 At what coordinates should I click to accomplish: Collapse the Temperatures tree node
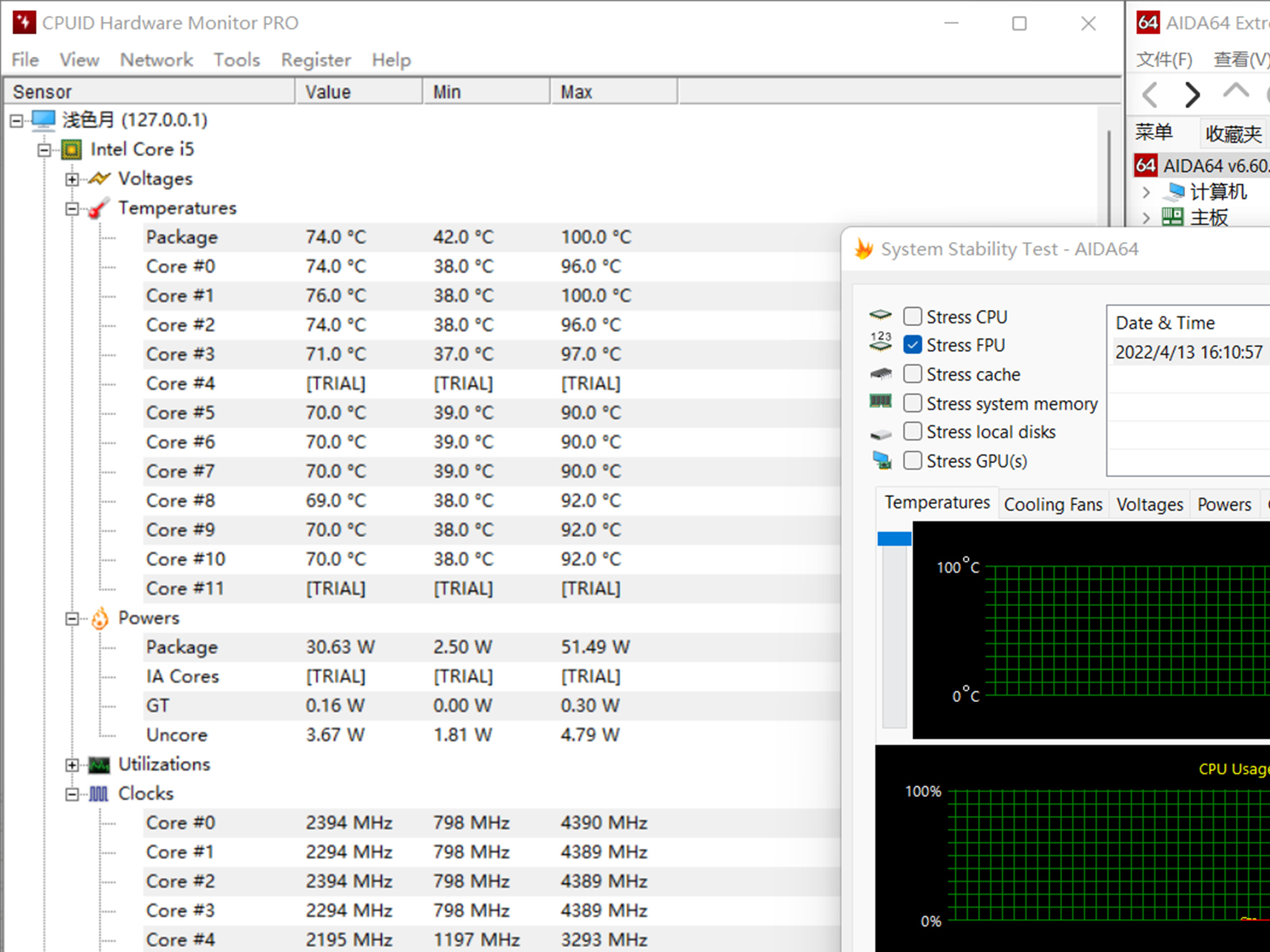(x=72, y=208)
